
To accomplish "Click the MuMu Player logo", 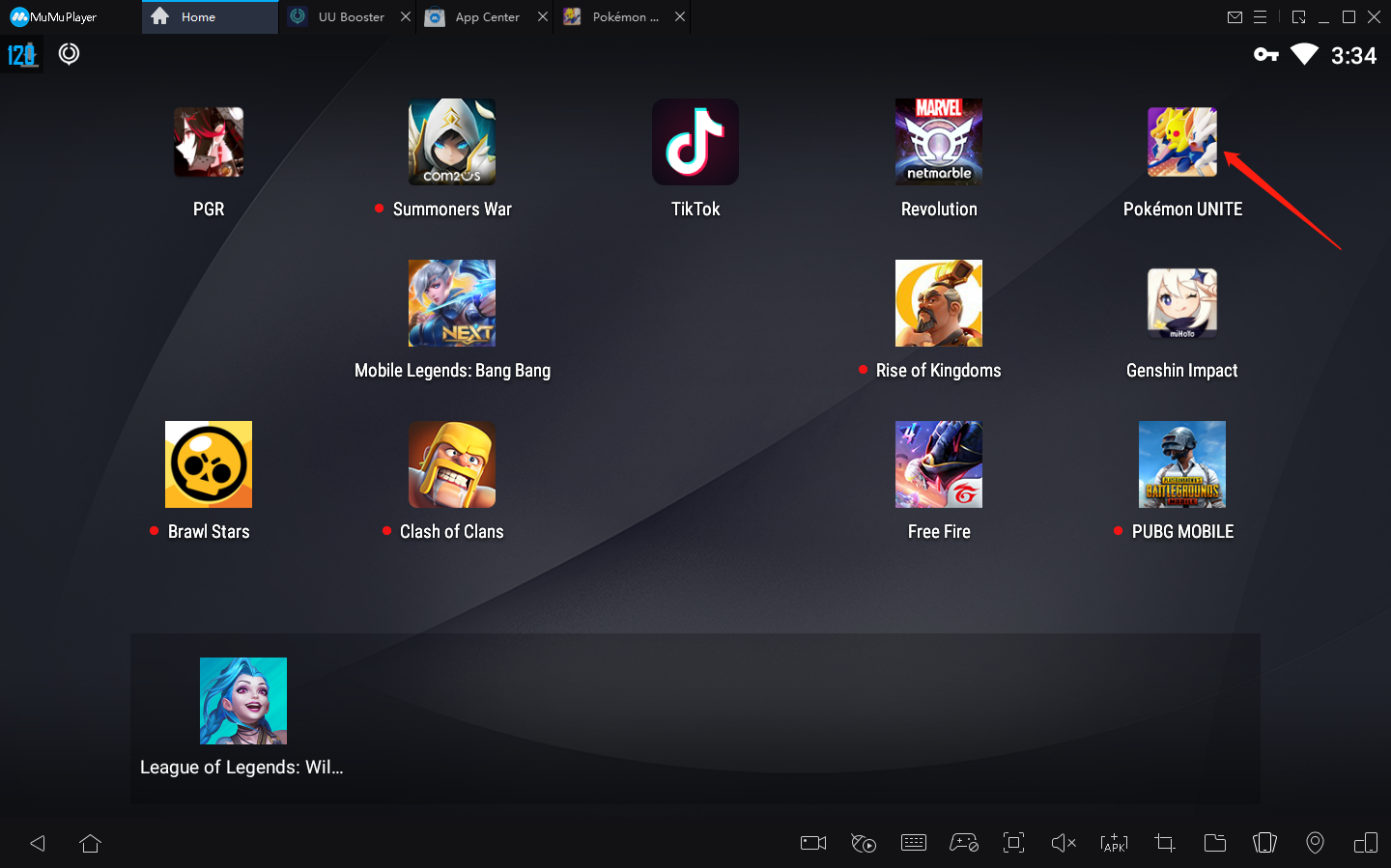I will [53, 17].
